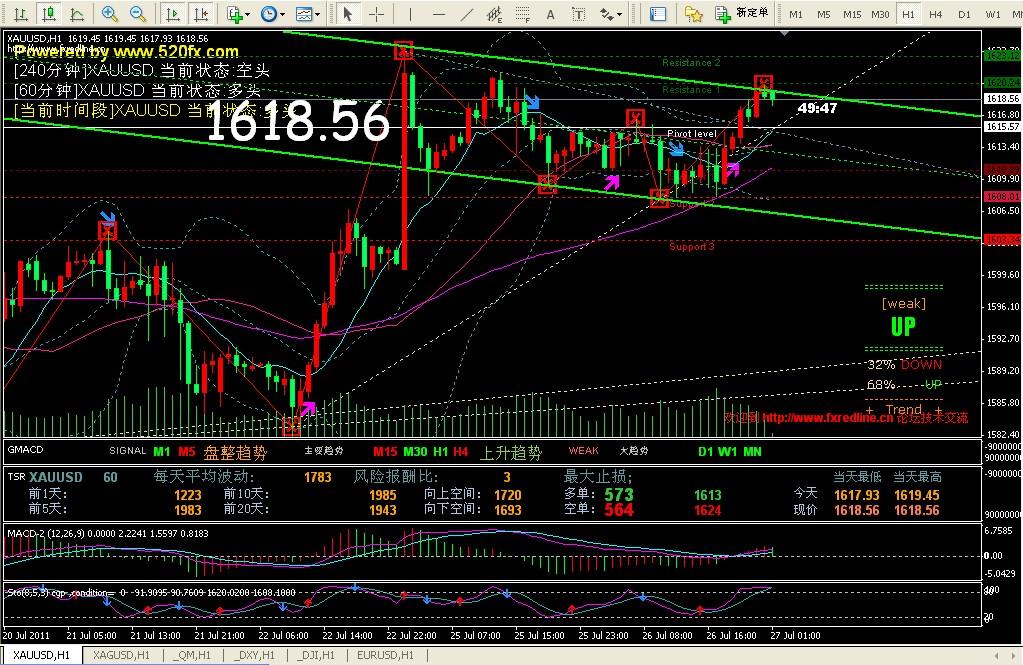Switch to the XAGUSD,H1 chart tab
This screenshot has width=1023, height=665.
[x=121, y=655]
